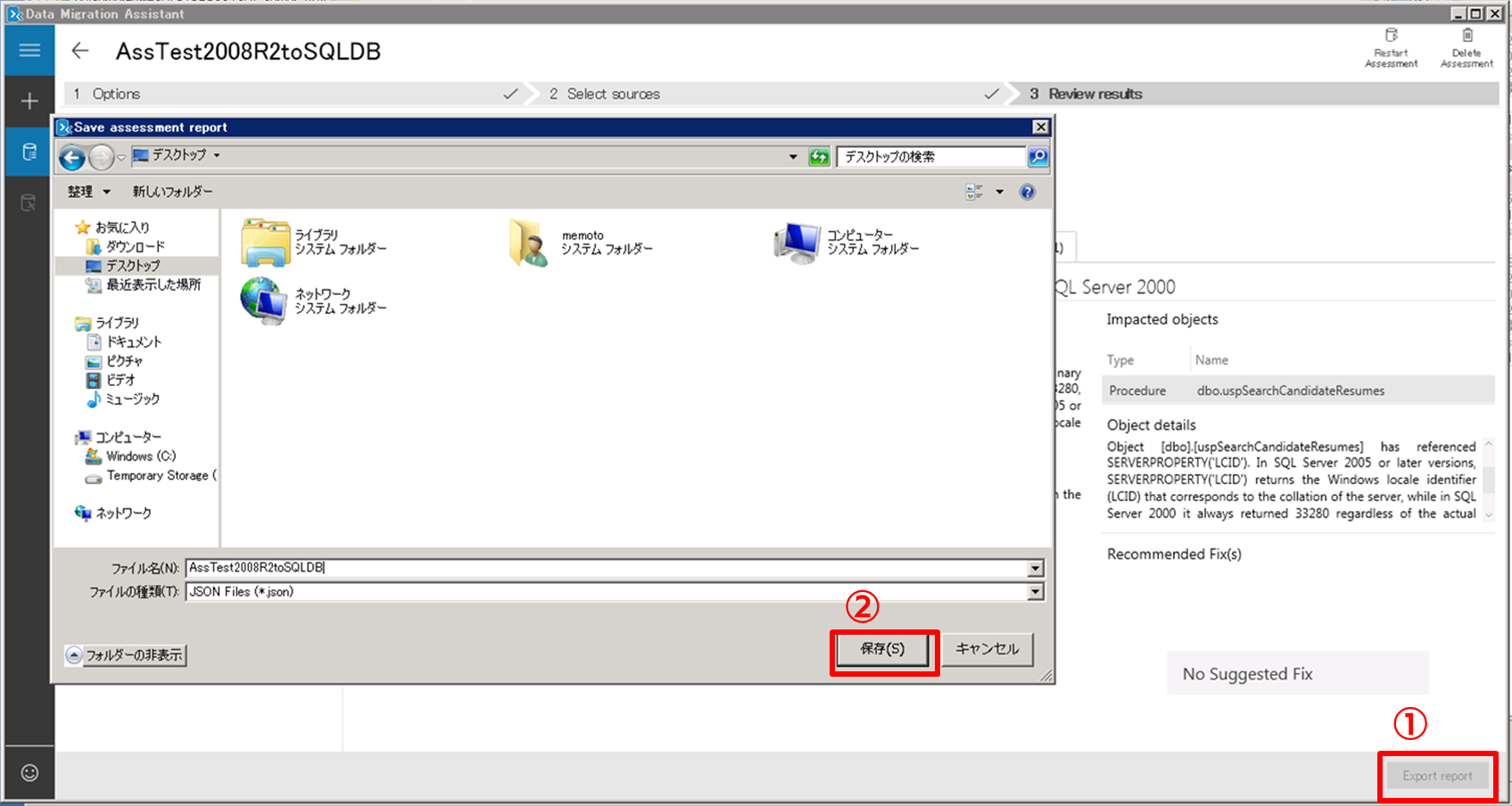
Task: Open the file name dropdown arrow
Action: click(x=1035, y=568)
